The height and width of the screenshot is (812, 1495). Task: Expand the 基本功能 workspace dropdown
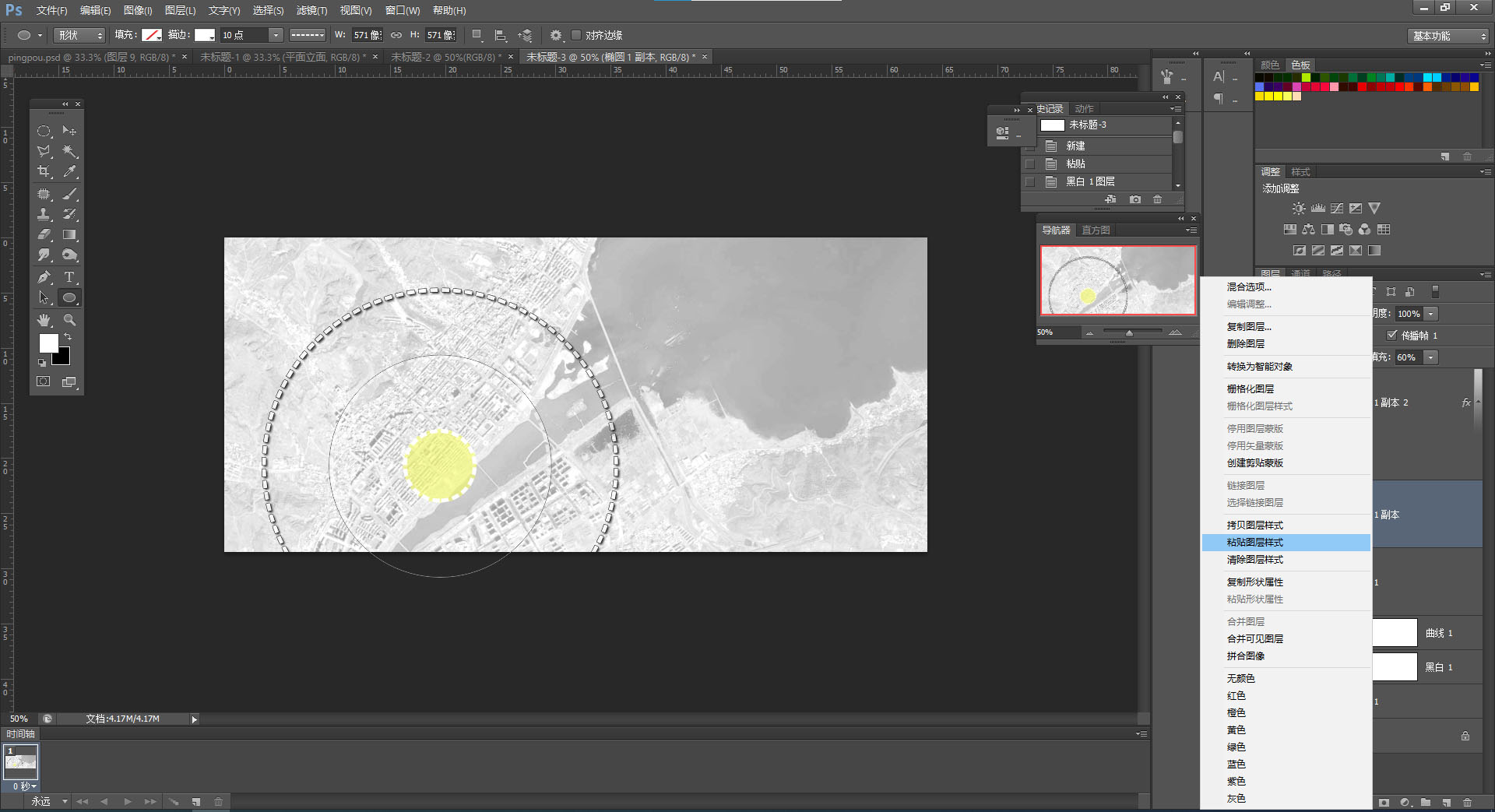pos(1449,36)
